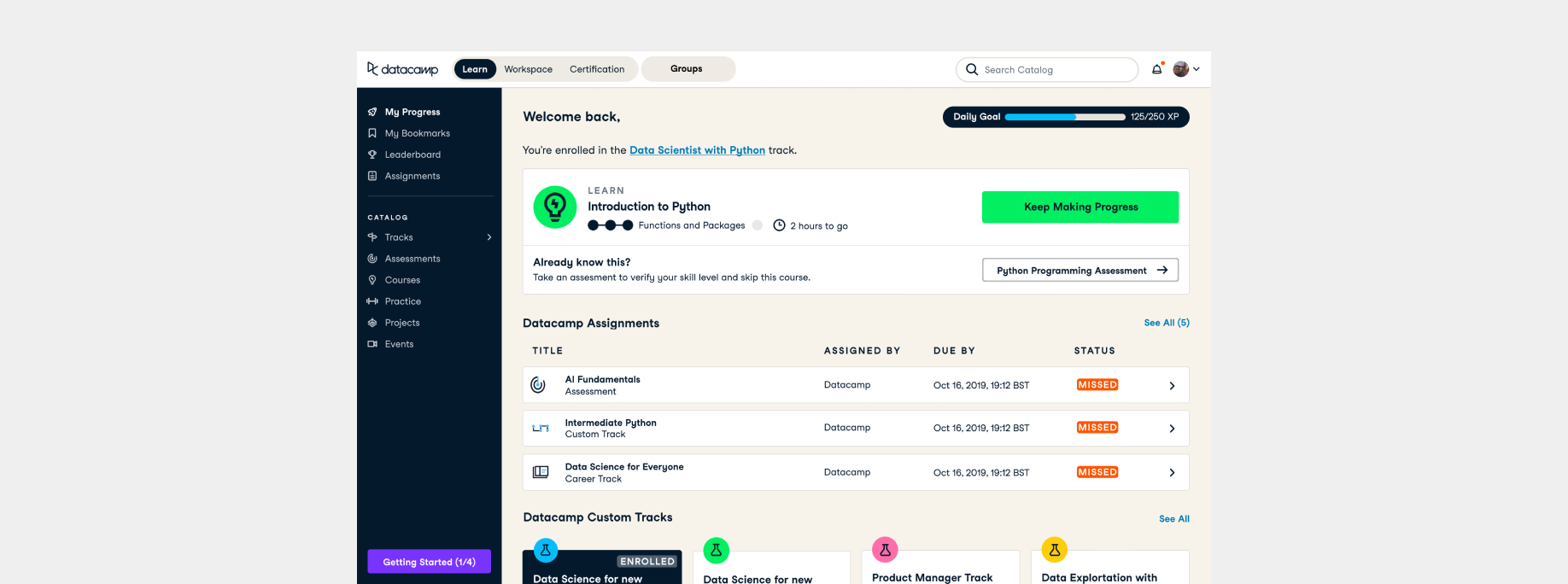Image resolution: width=1568 pixels, height=584 pixels.
Task: Switch to the Workspace tab
Action: click(x=529, y=69)
